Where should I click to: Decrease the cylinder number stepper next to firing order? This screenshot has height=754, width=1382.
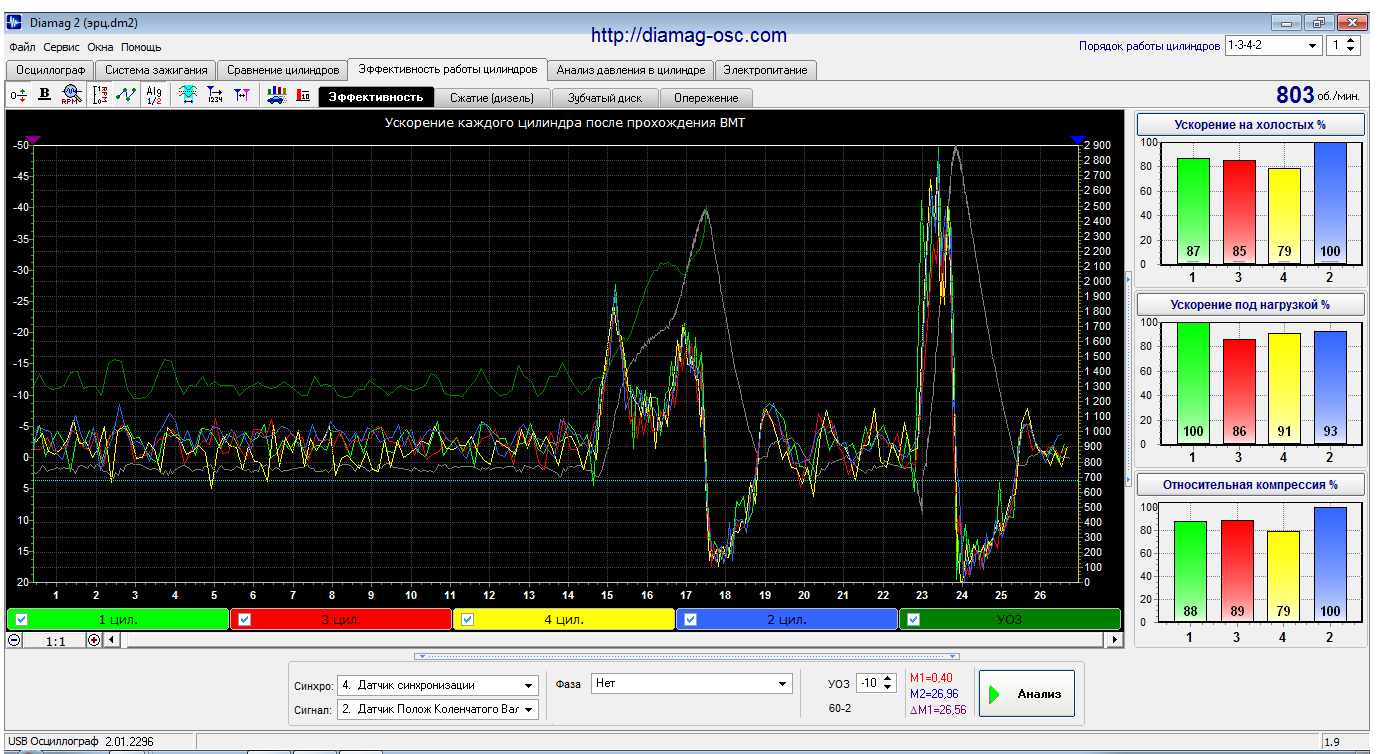click(x=1352, y=50)
